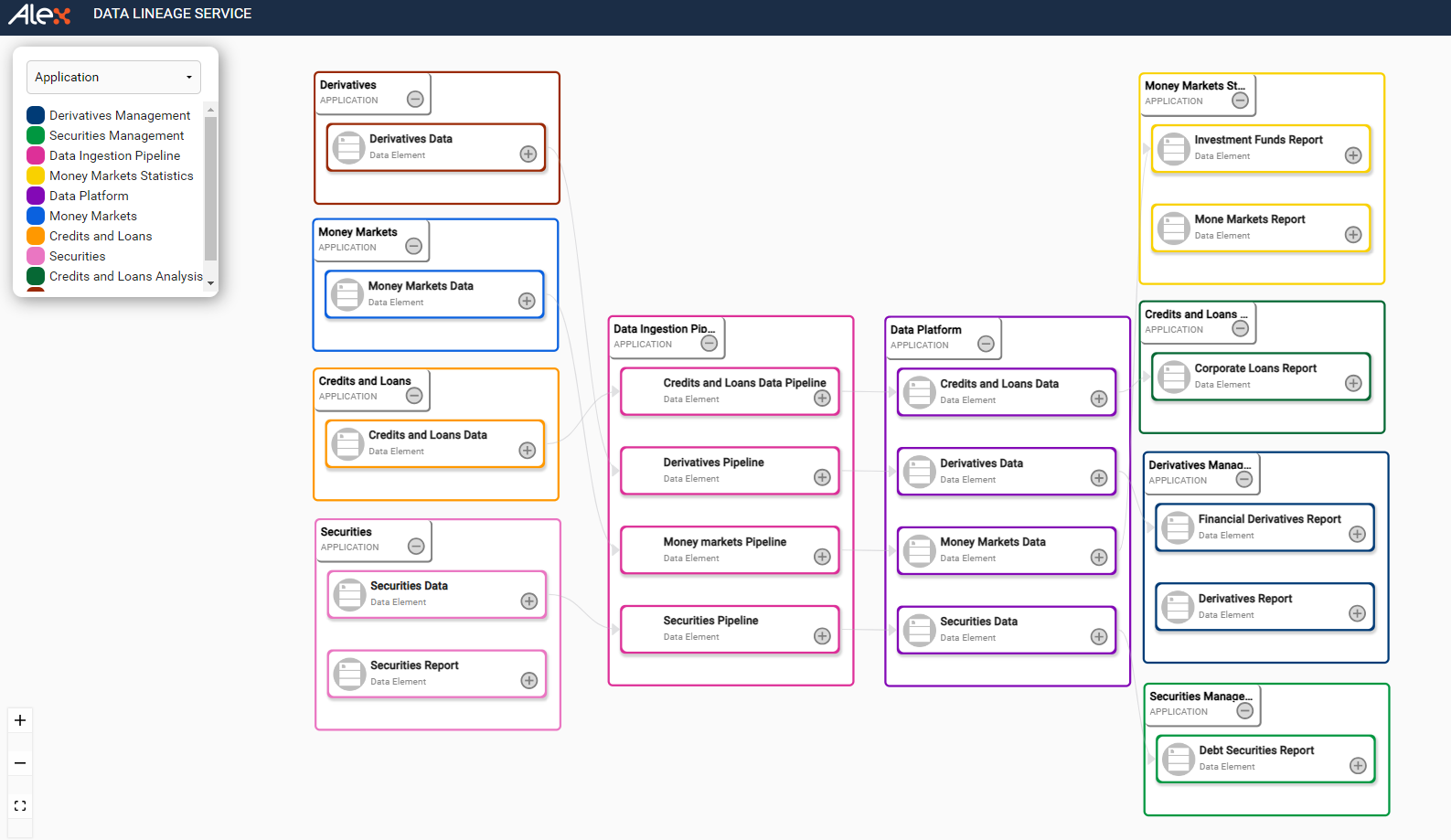Collapse the Derivatives application group
Screen dimensions: 1451x840
415,99
